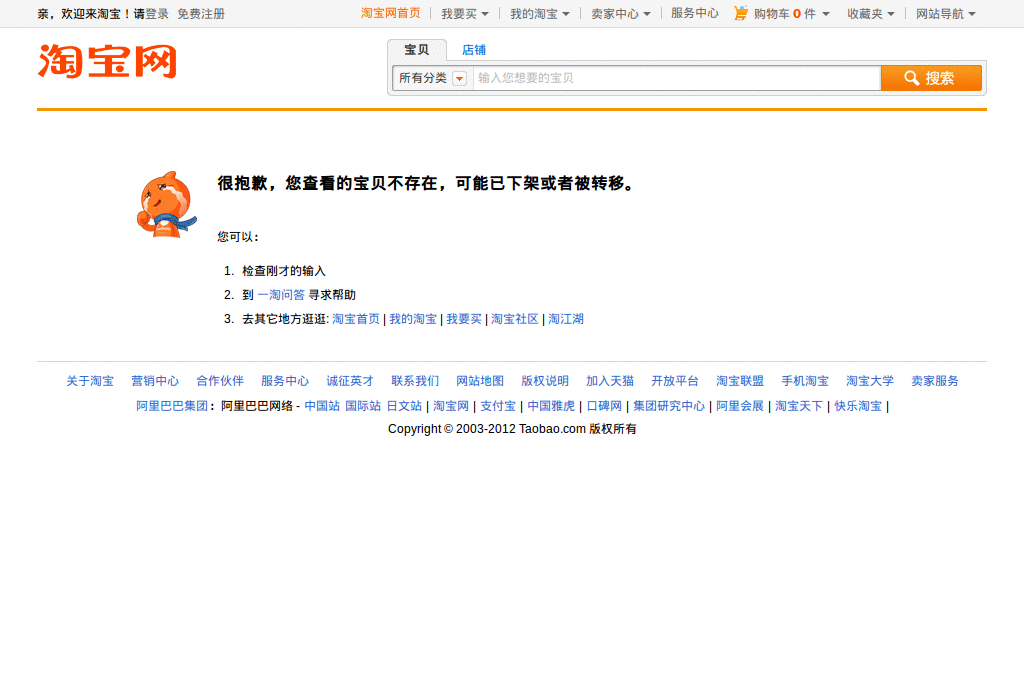Open 合作伙伴 footer link

coord(220,381)
